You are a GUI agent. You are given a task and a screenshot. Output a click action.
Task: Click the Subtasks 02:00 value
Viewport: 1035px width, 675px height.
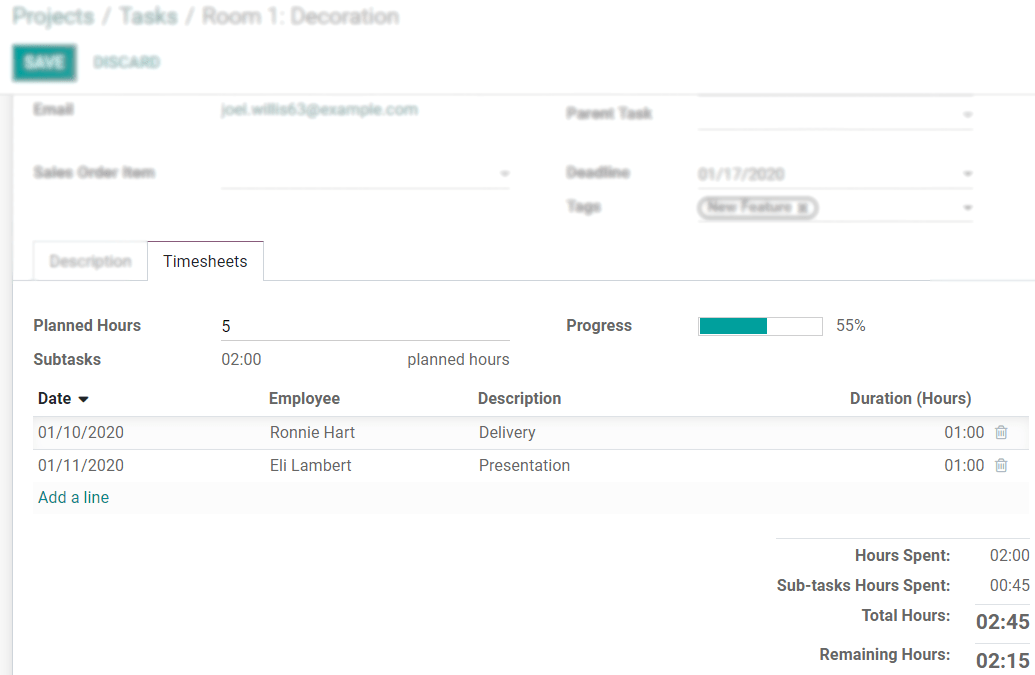(x=241, y=360)
